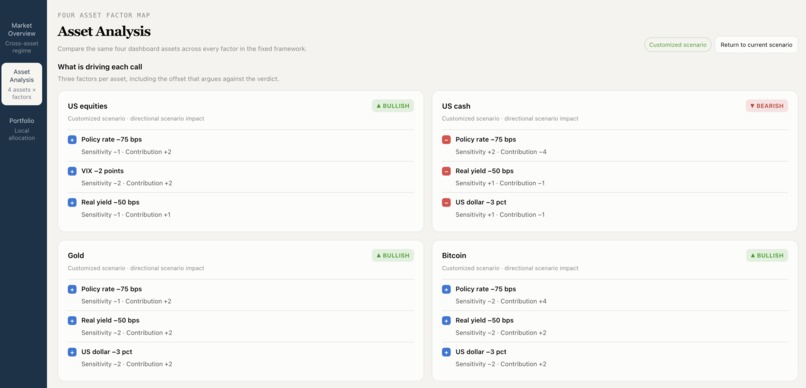Click BULLISH badge on Gold card
The width and height of the screenshot is (806, 388).
coord(393,255)
